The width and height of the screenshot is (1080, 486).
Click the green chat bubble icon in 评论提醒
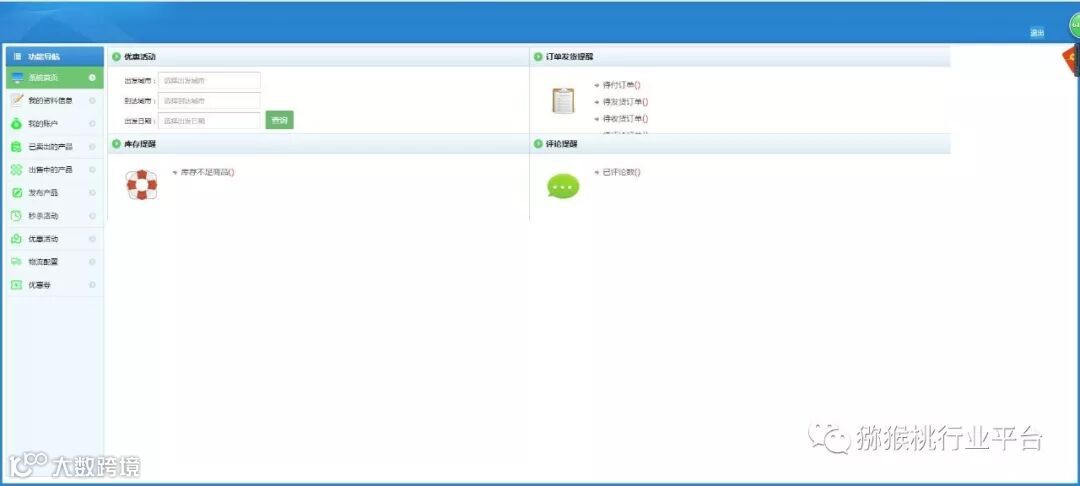(563, 187)
